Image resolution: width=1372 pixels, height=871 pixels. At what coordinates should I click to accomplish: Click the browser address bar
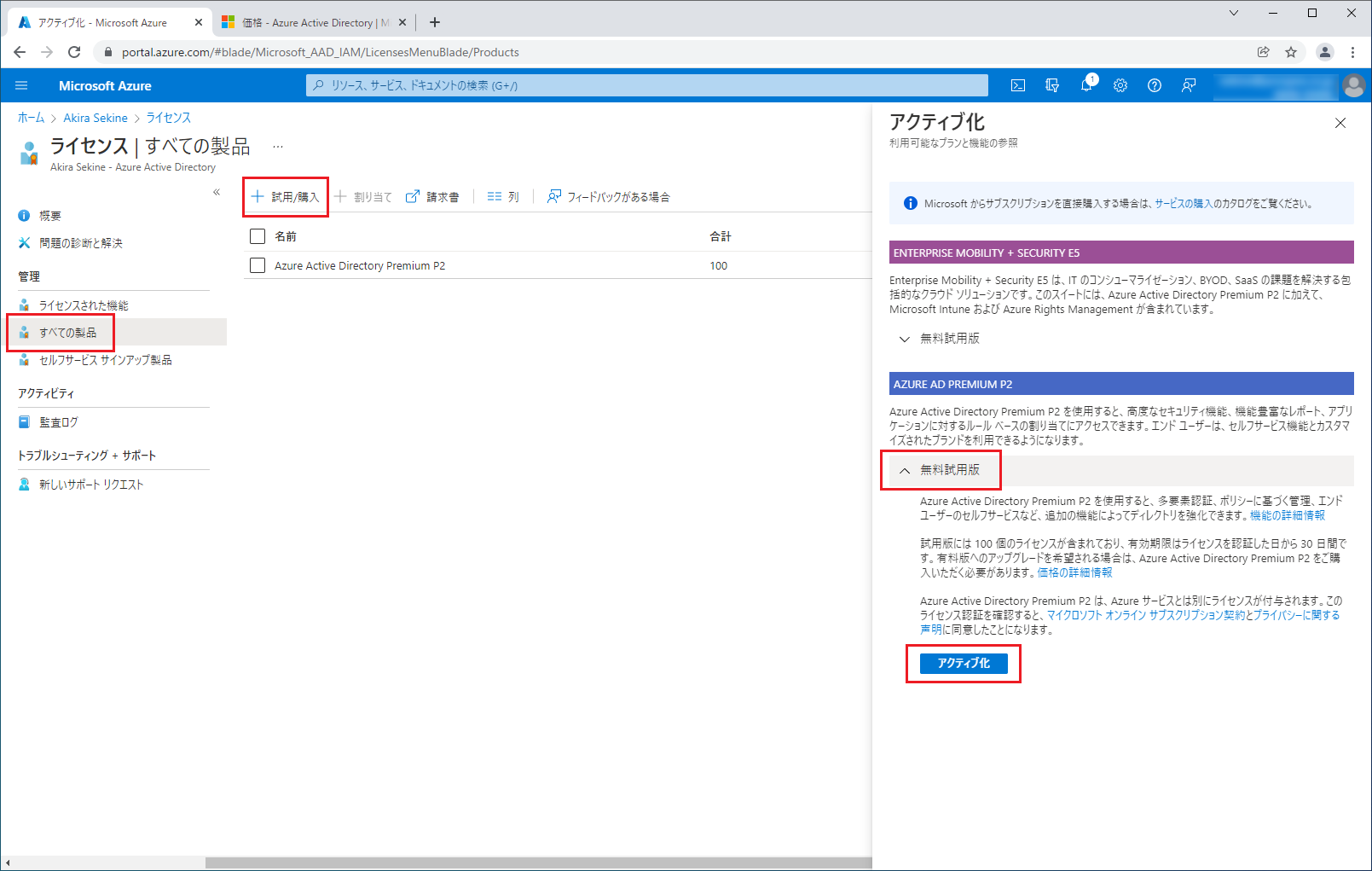coord(674,52)
